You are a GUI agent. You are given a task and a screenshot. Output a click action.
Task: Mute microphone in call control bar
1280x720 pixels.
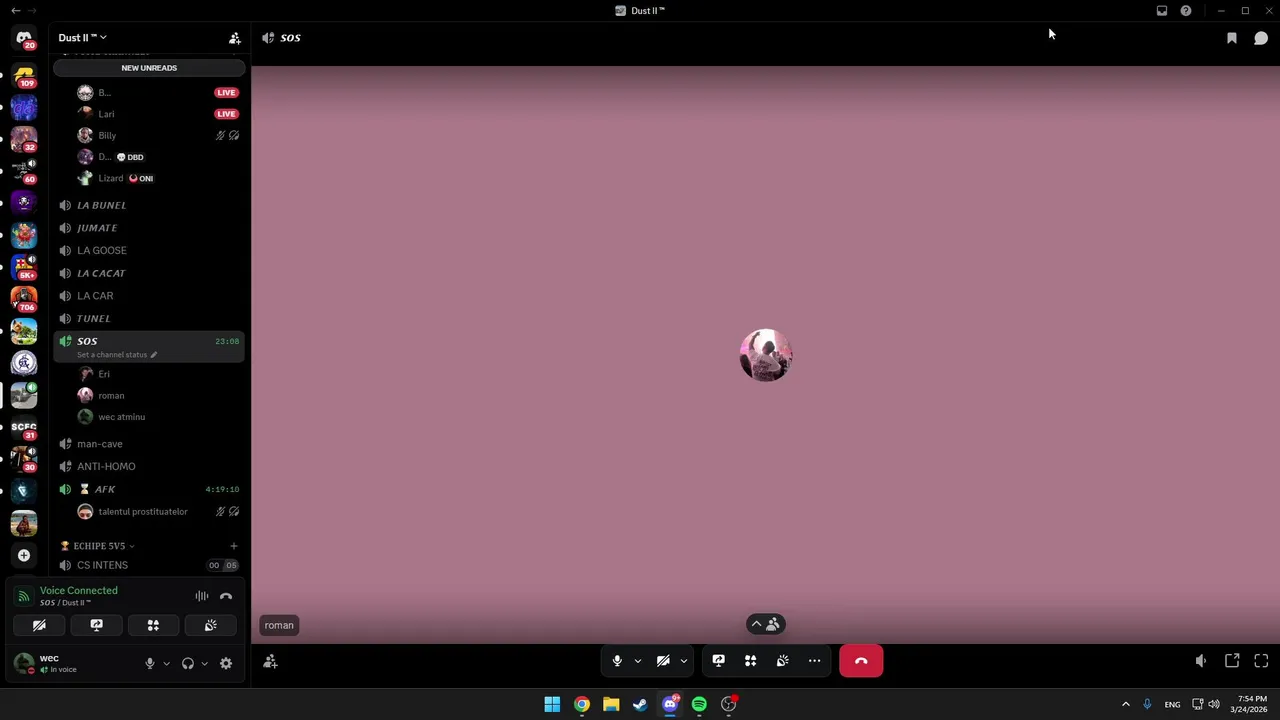tap(617, 661)
